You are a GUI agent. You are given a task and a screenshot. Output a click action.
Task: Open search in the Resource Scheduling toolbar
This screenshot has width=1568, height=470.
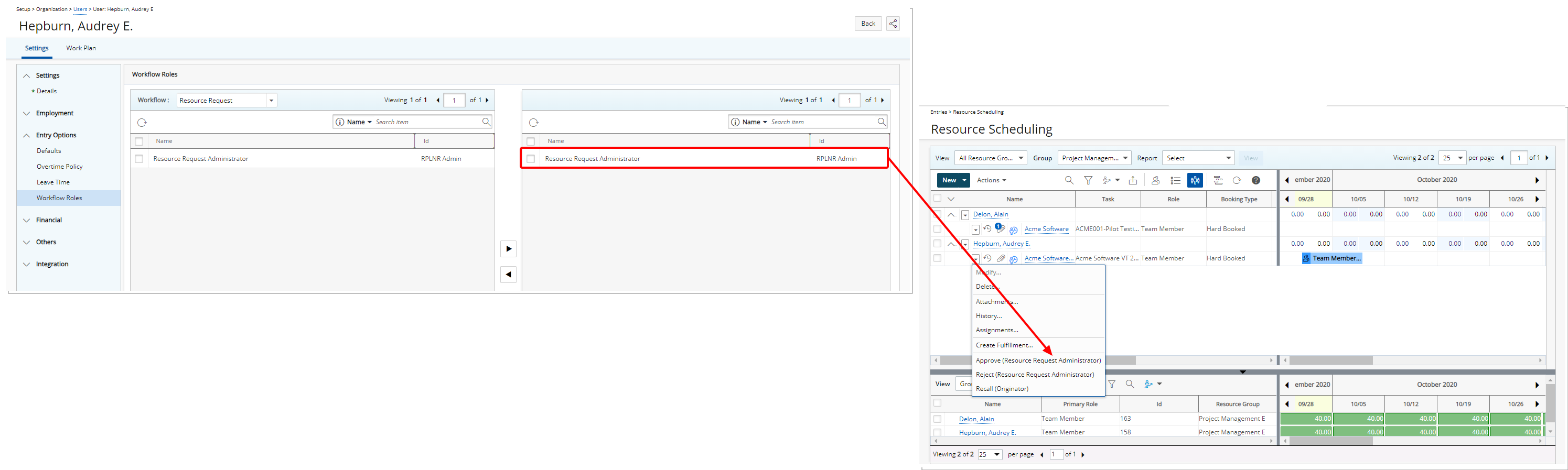(x=1069, y=180)
